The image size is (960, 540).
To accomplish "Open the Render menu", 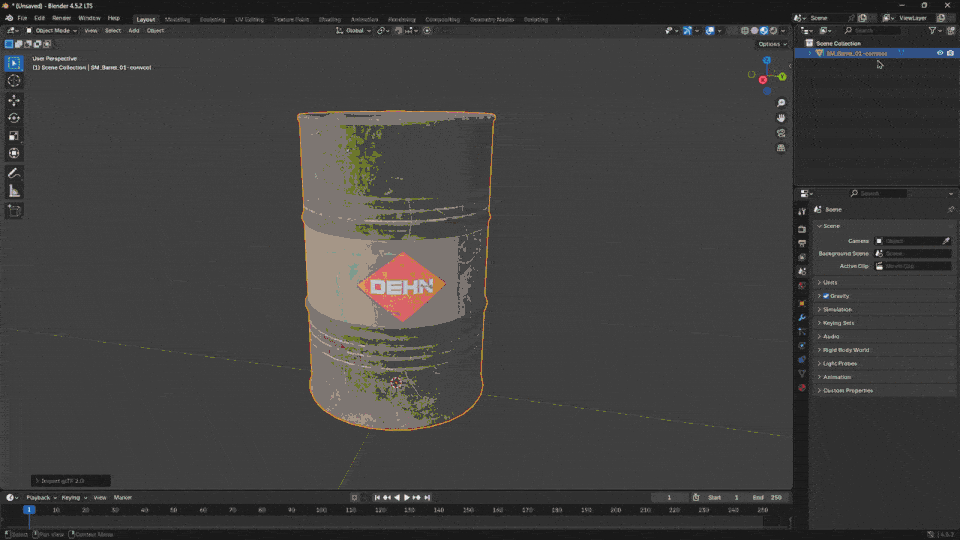I will click(x=61, y=18).
